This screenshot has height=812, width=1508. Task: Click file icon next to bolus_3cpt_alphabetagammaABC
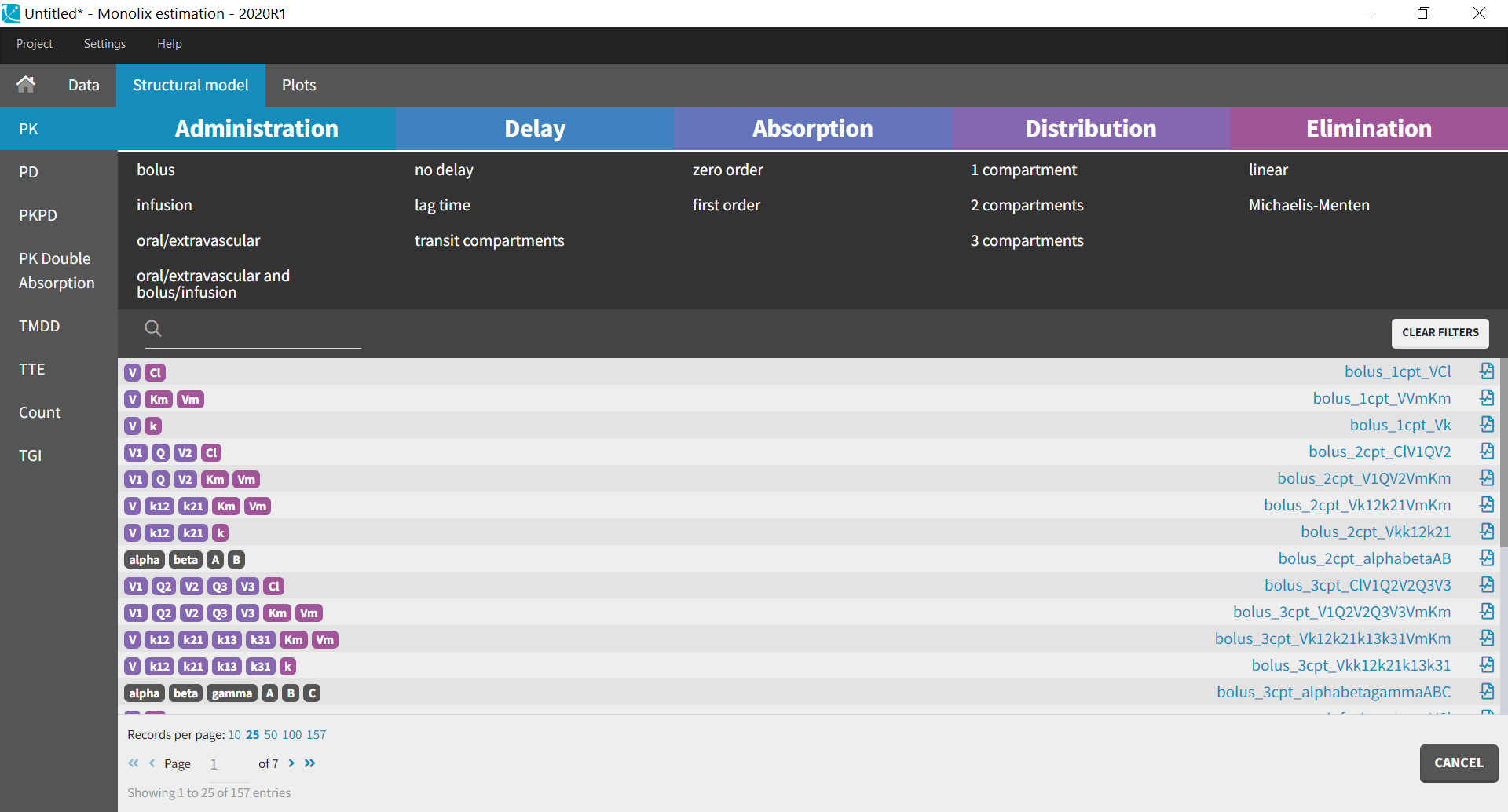(1487, 692)
